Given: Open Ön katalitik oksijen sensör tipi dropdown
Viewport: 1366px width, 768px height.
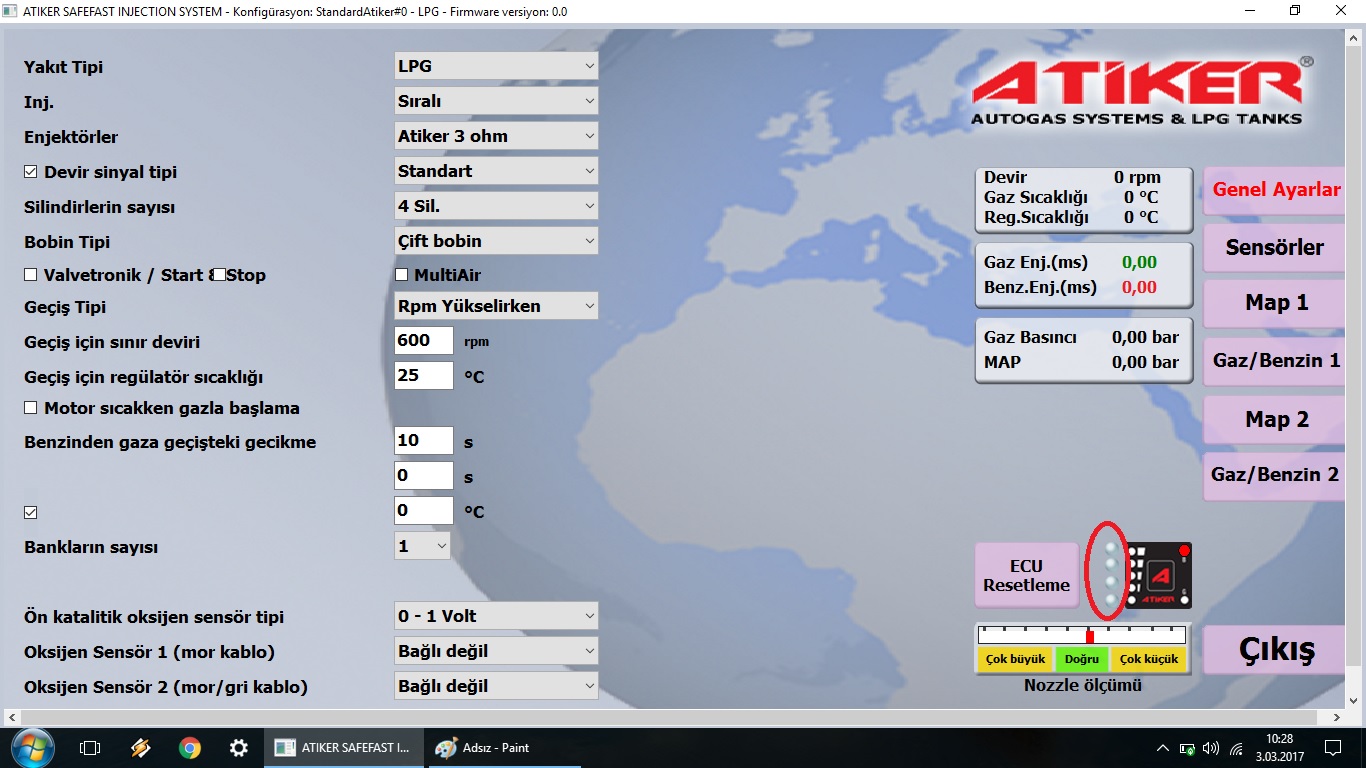Looking at the screenshot, I should 497,616.
